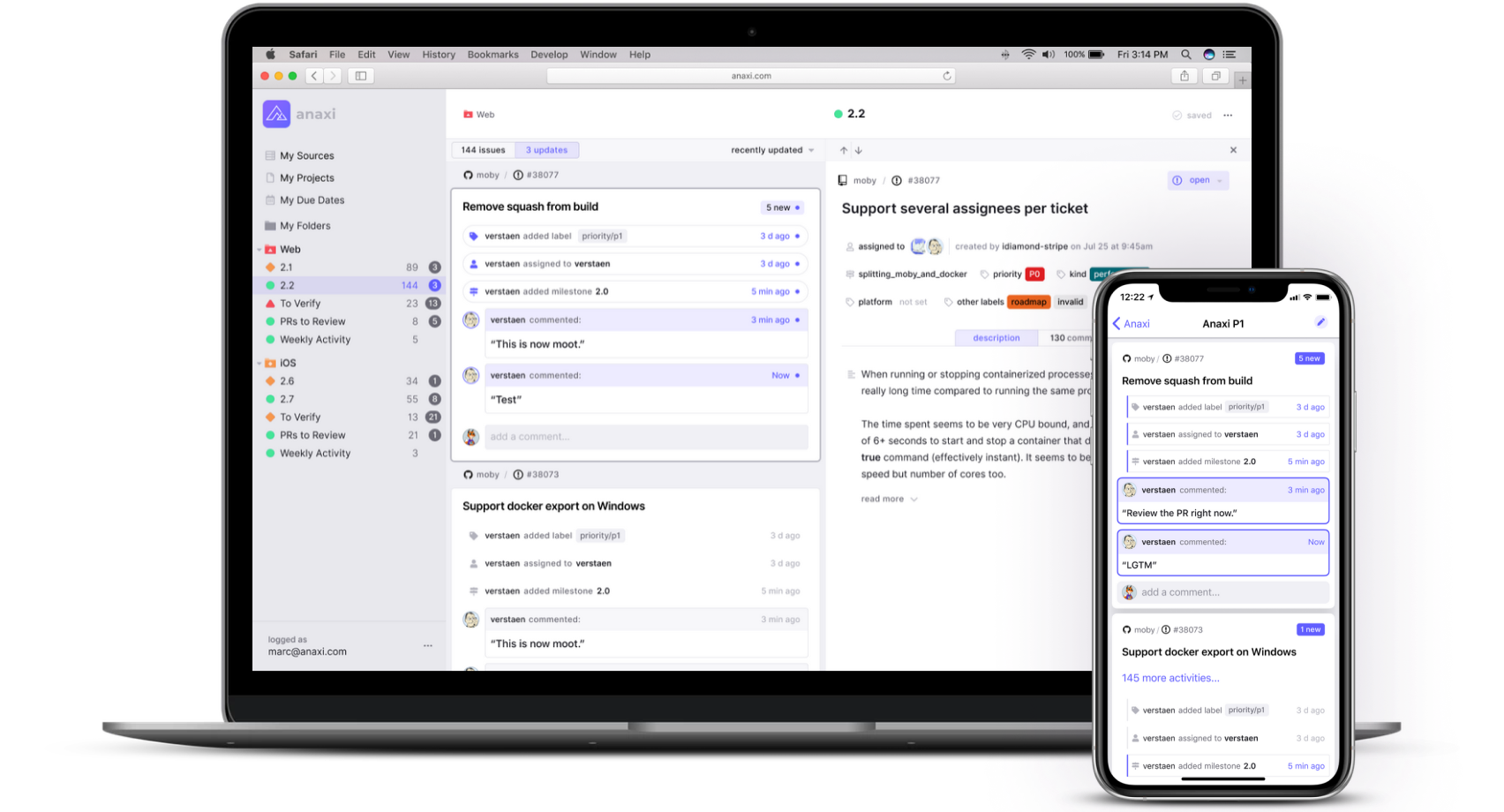Screen dimensions: 1504x812
Task: Click the 5 new badge on the laptop card
Action: tap(783, 207)
